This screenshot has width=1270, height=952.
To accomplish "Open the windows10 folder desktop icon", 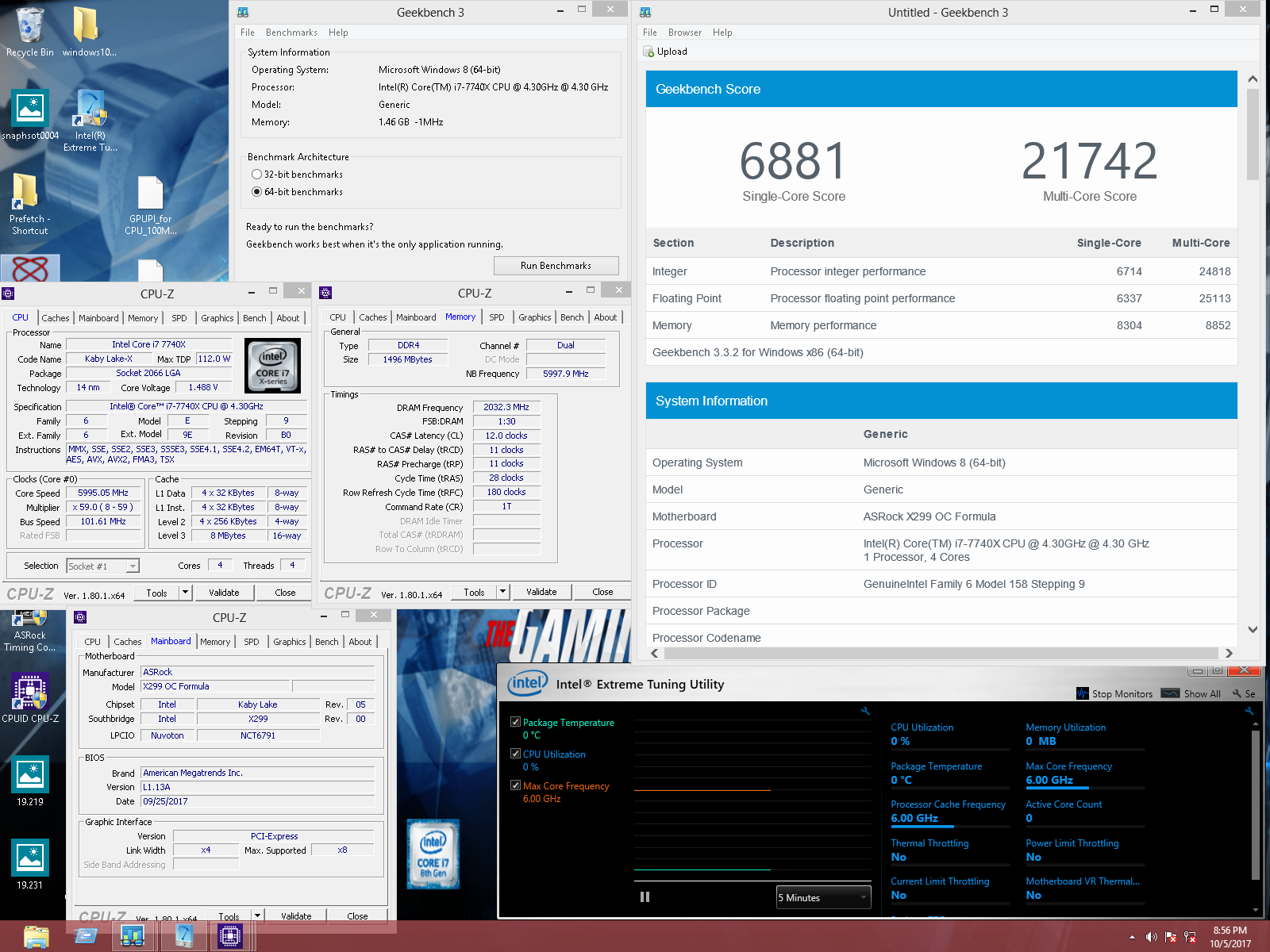I will click(88, 32).
